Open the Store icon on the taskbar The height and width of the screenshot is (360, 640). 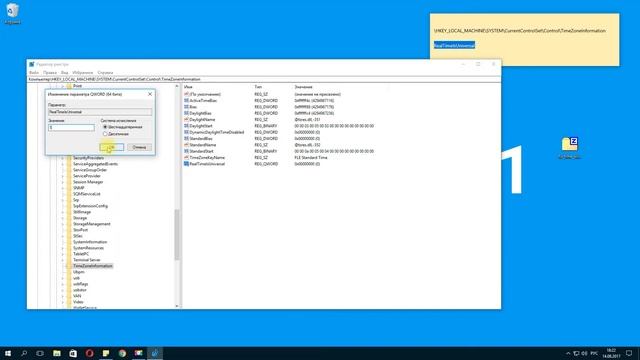click(x=73, y=353)
